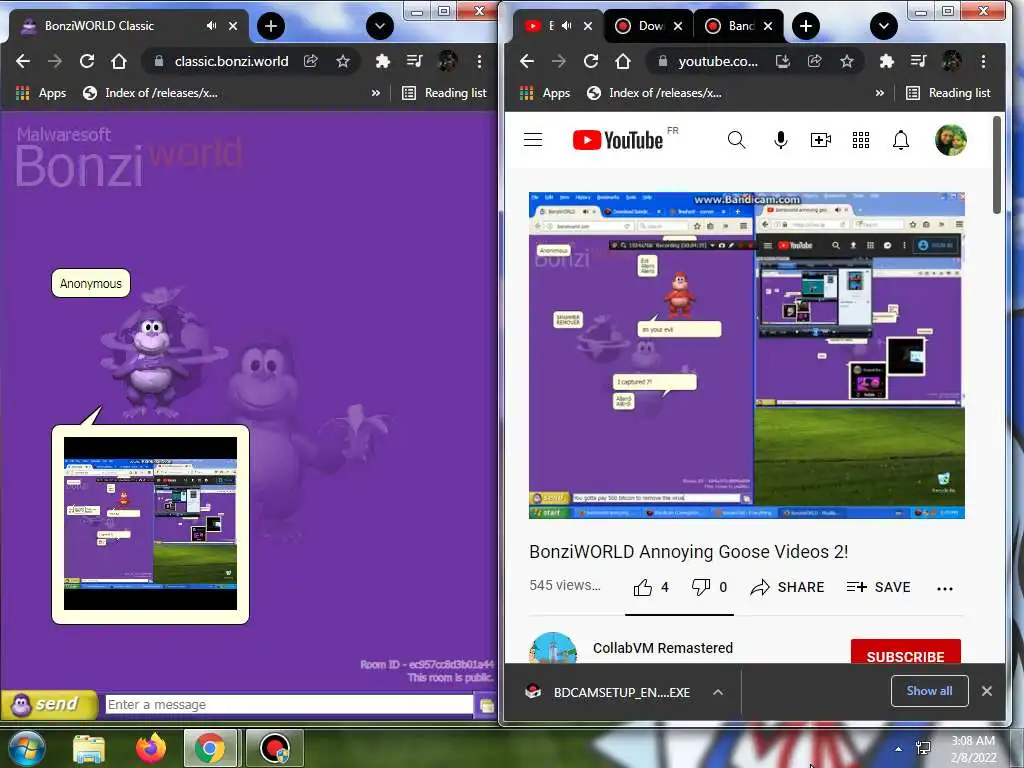Reload the classic.bonzi.world page

[x=87, y=61]
